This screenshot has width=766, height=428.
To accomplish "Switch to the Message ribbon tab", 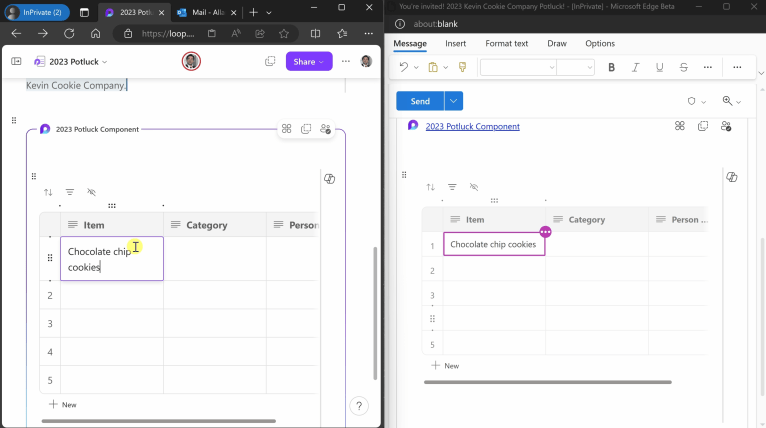I will 410,43.
